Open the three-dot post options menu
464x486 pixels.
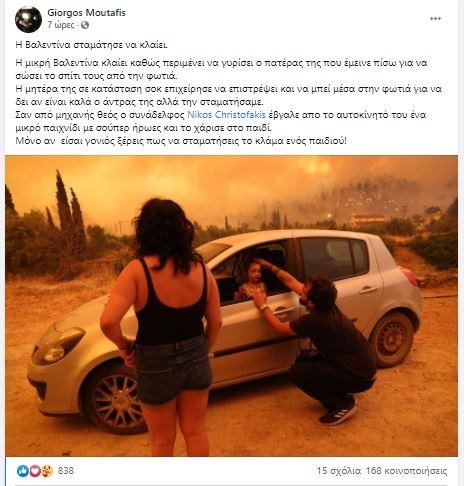point(435,18)
